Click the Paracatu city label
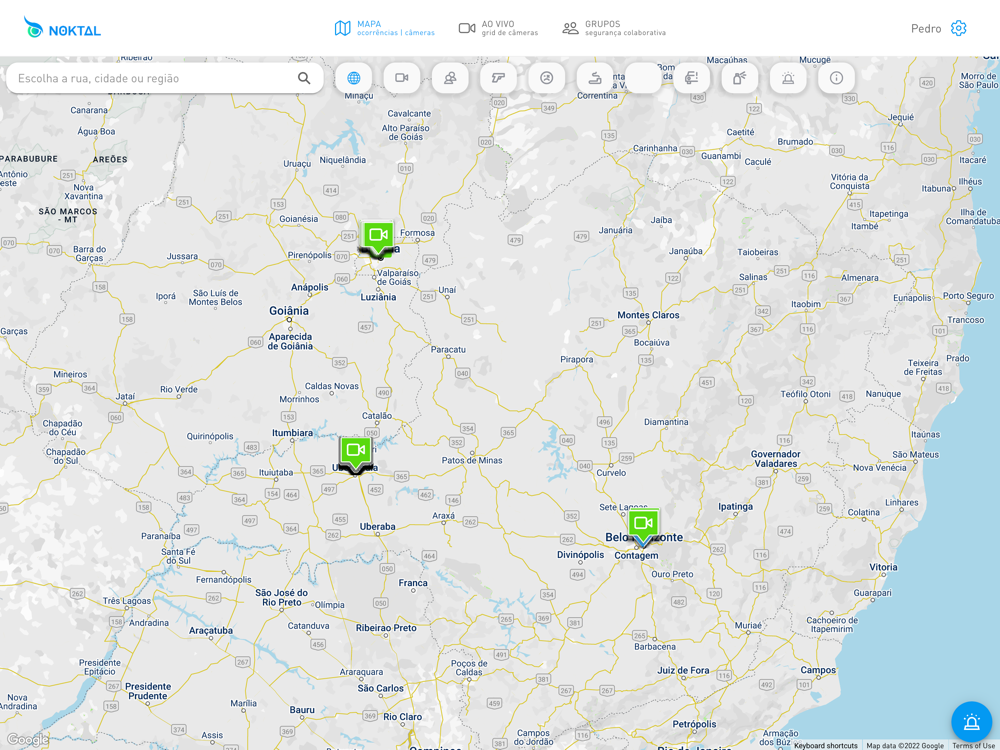 (448, 349)
